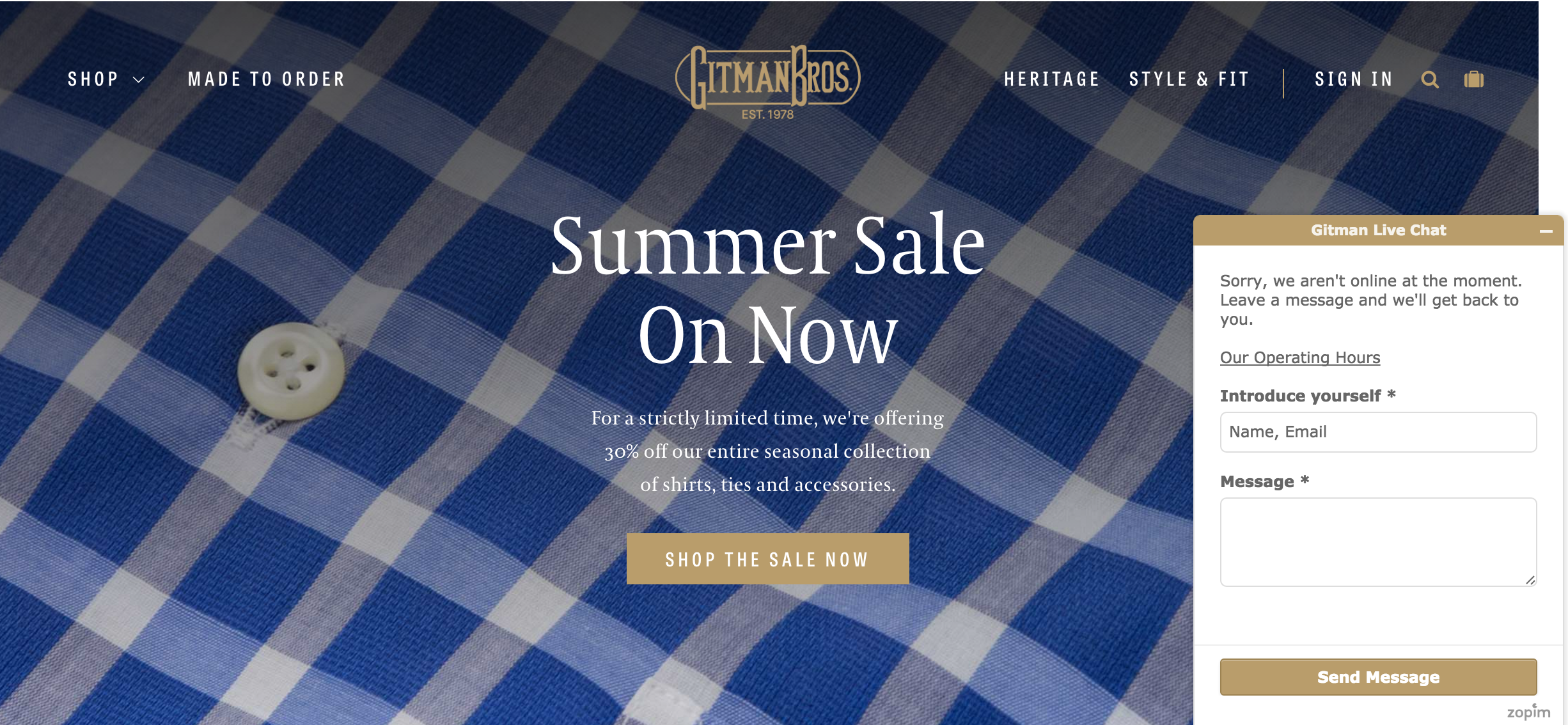Open the shopping bag cart icon

[1474, 79]
